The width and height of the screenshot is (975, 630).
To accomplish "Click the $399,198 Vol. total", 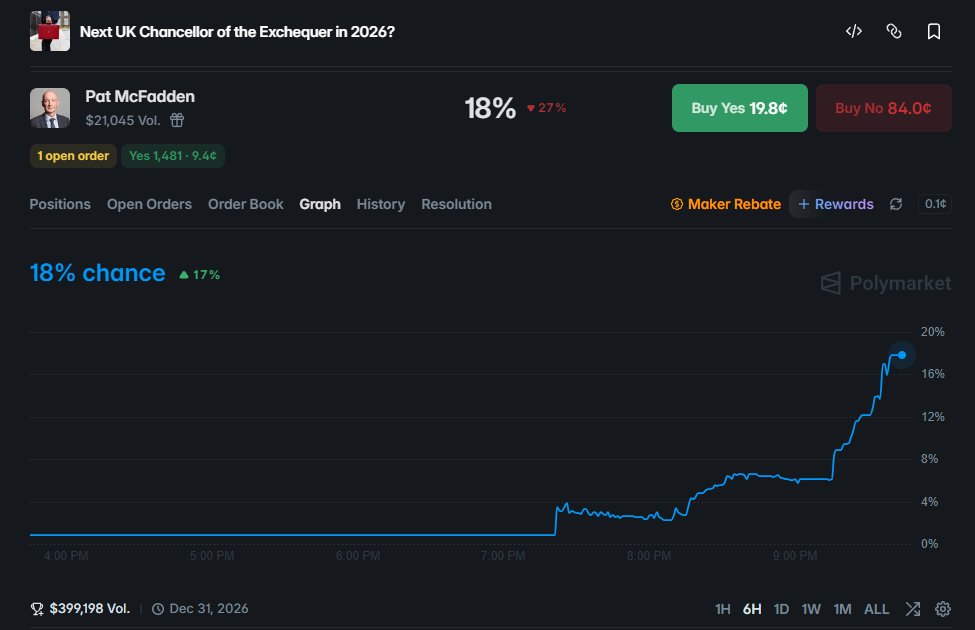I will [x=90, y=609].
